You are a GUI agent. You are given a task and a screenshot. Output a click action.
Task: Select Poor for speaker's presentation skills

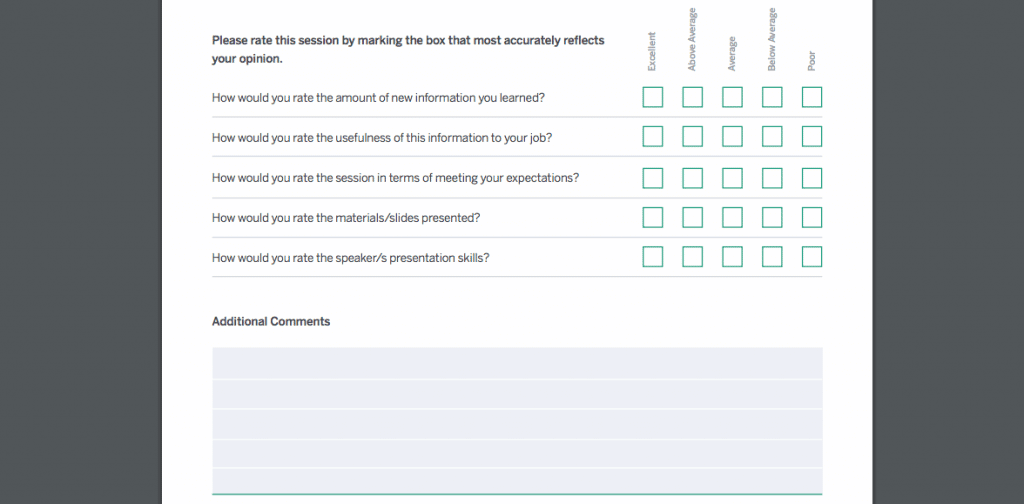[x=812, y=257]
